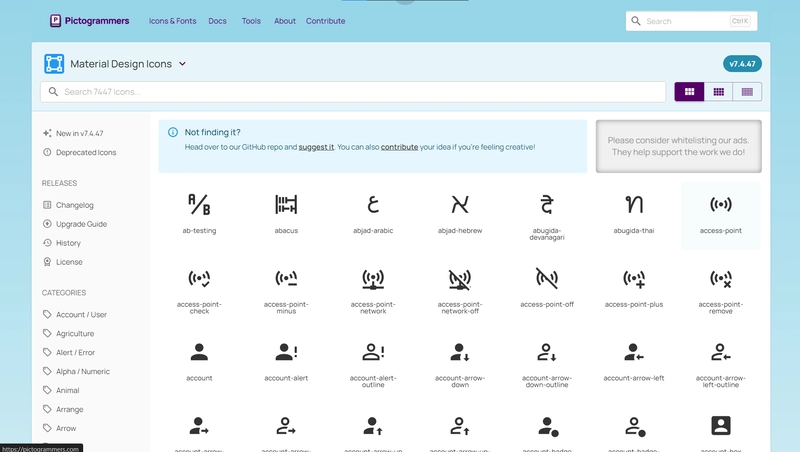Switch to the large grid view
Image resolution: width=800 pixels, height=452 pixels.
click(x=689, y=92)
